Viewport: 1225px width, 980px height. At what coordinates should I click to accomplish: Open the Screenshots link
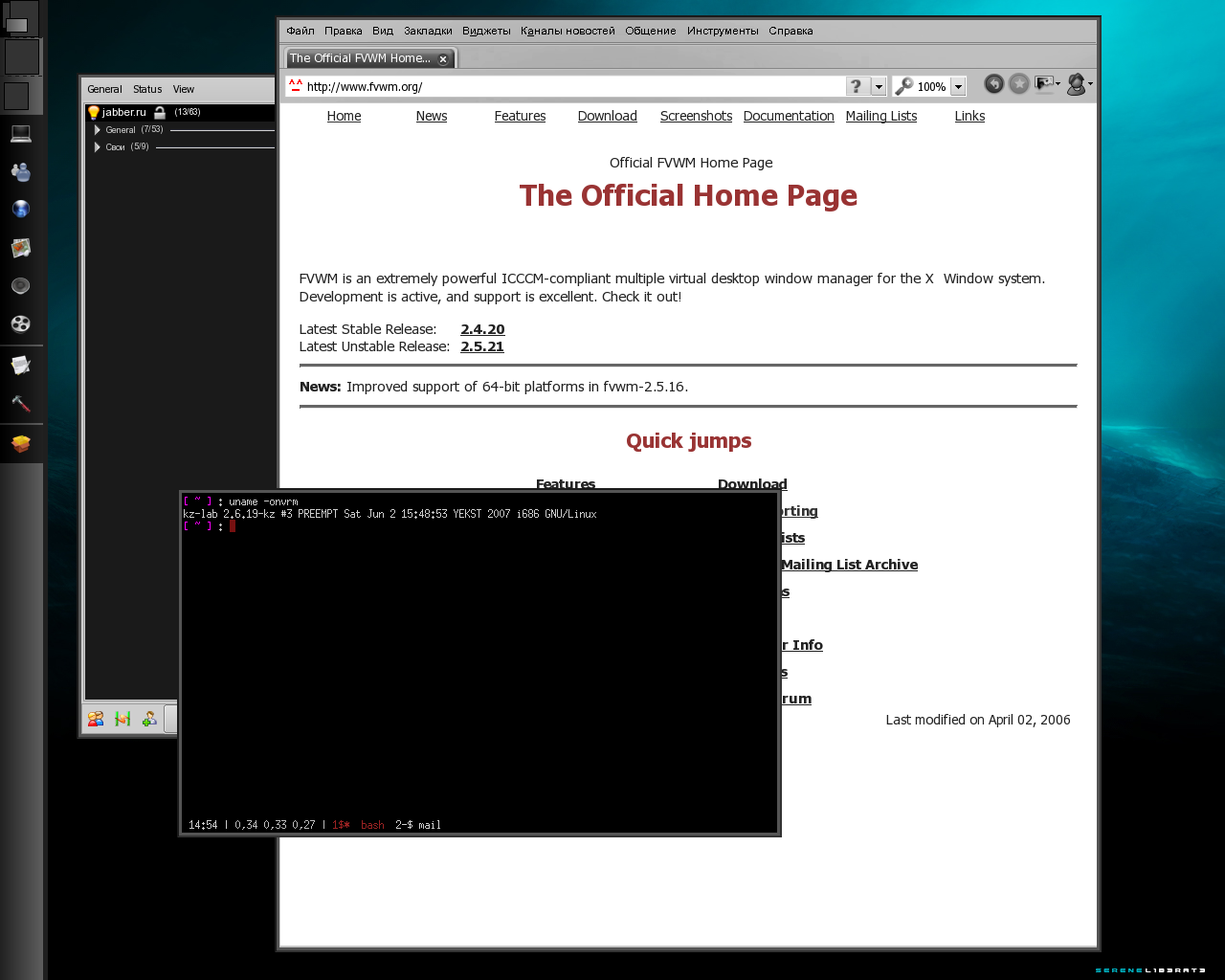coord(696,116)
